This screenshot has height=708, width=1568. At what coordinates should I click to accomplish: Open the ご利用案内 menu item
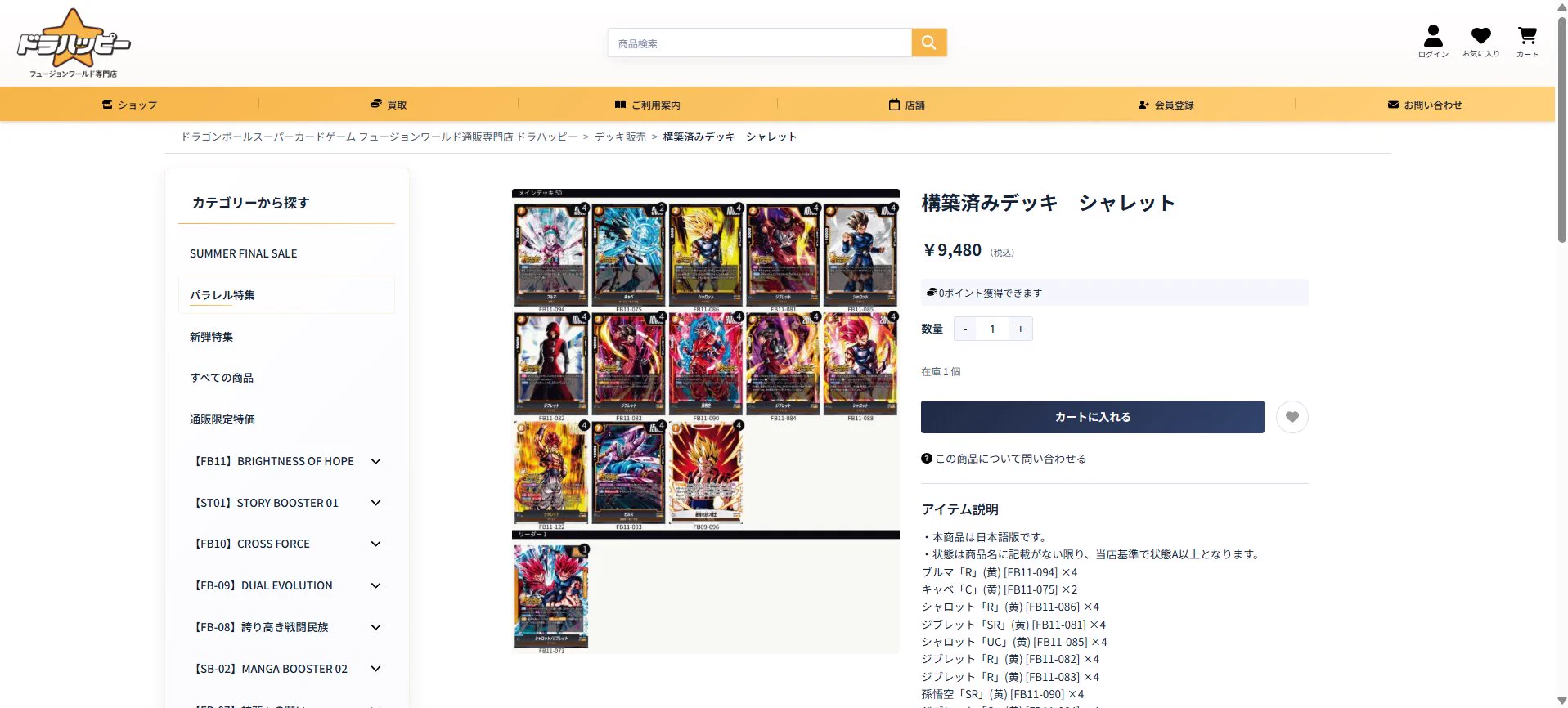coord(648,105)
